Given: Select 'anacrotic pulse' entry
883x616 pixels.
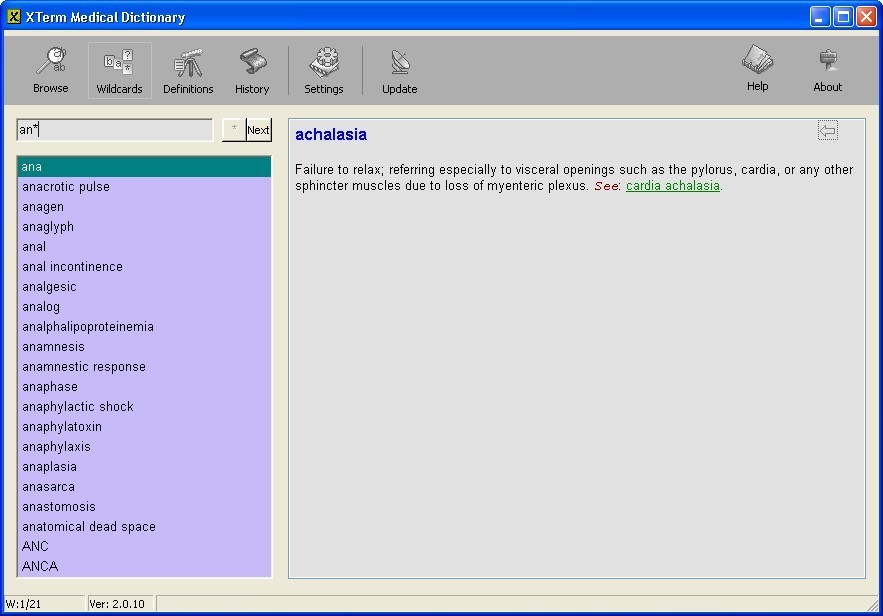Looking at the screenshot, I should point(144,187).
